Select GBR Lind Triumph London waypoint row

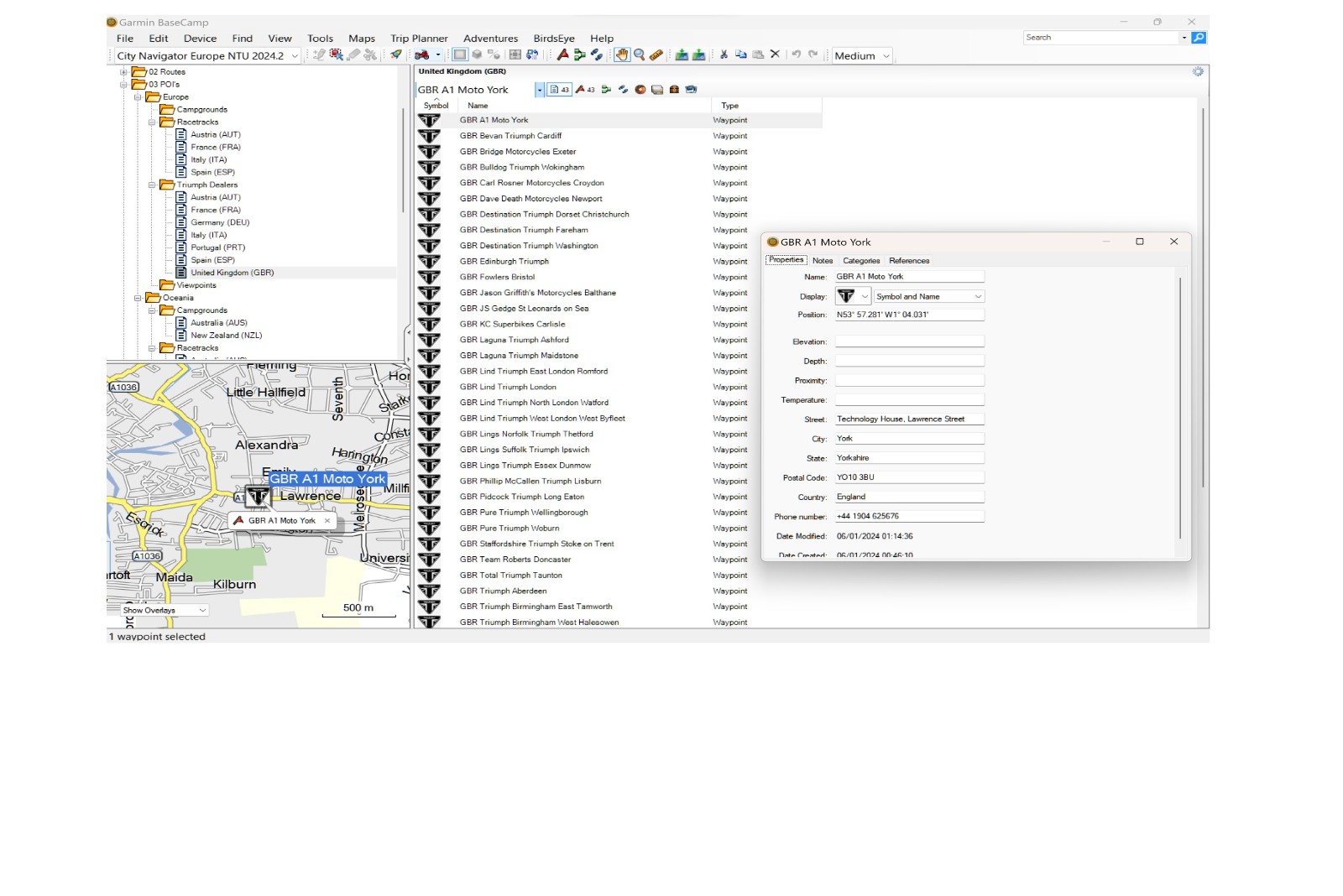click(x=619, y=387)
